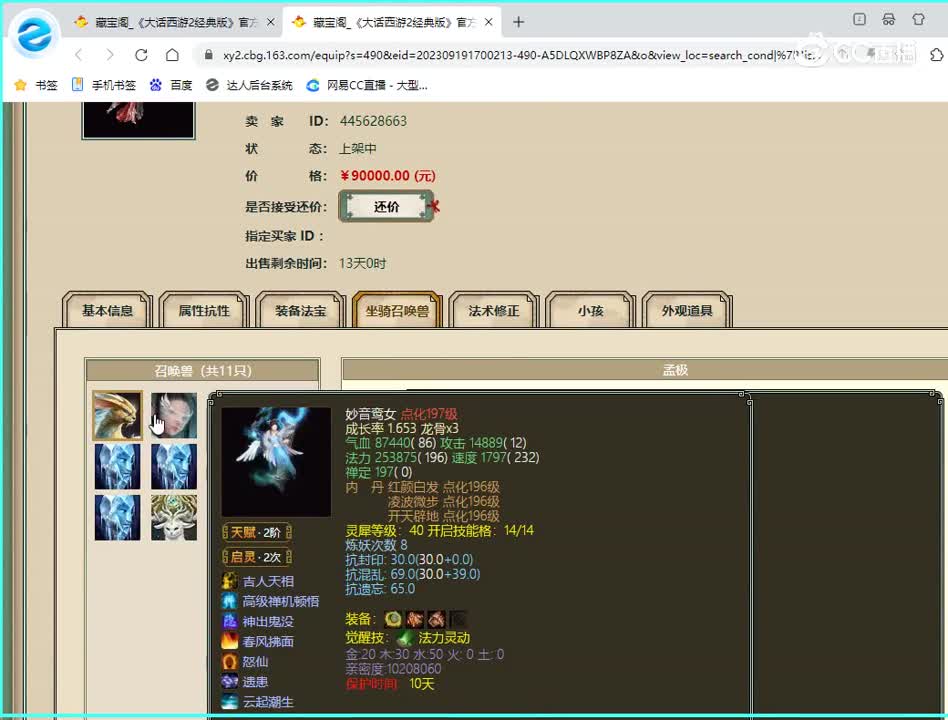Click the 孟极 panel header
The height and width of the screenshot is (720, 948).
point(644,370)
